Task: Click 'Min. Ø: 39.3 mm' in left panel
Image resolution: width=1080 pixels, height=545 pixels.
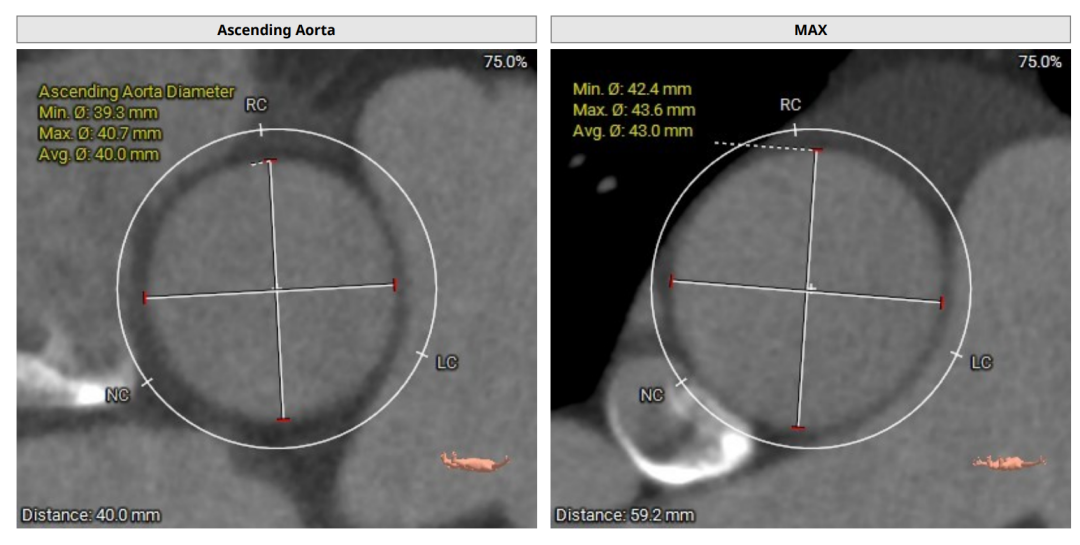Action: pyautogui.click(x=98, y=112)
